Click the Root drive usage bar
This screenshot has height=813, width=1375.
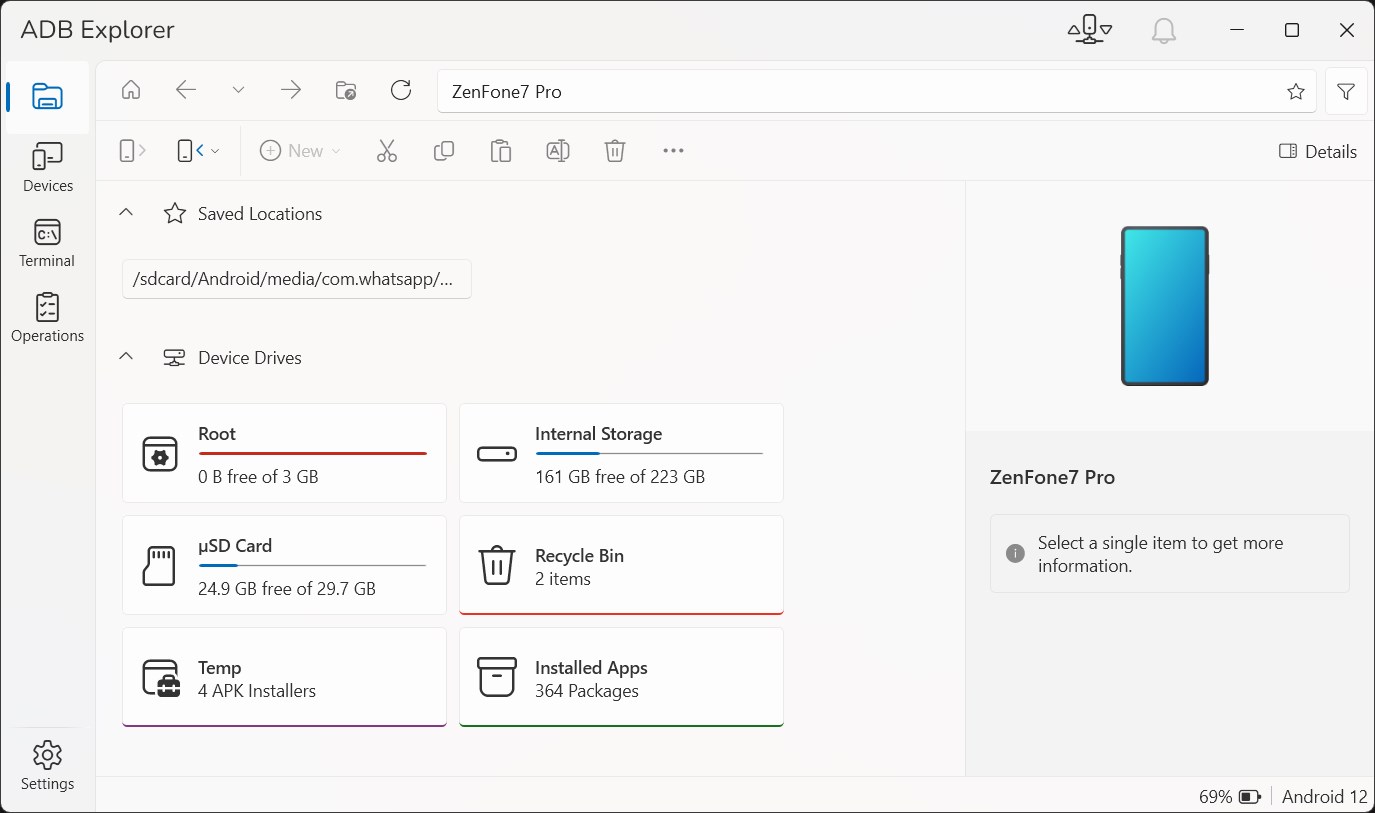click(x=313, y=454)
